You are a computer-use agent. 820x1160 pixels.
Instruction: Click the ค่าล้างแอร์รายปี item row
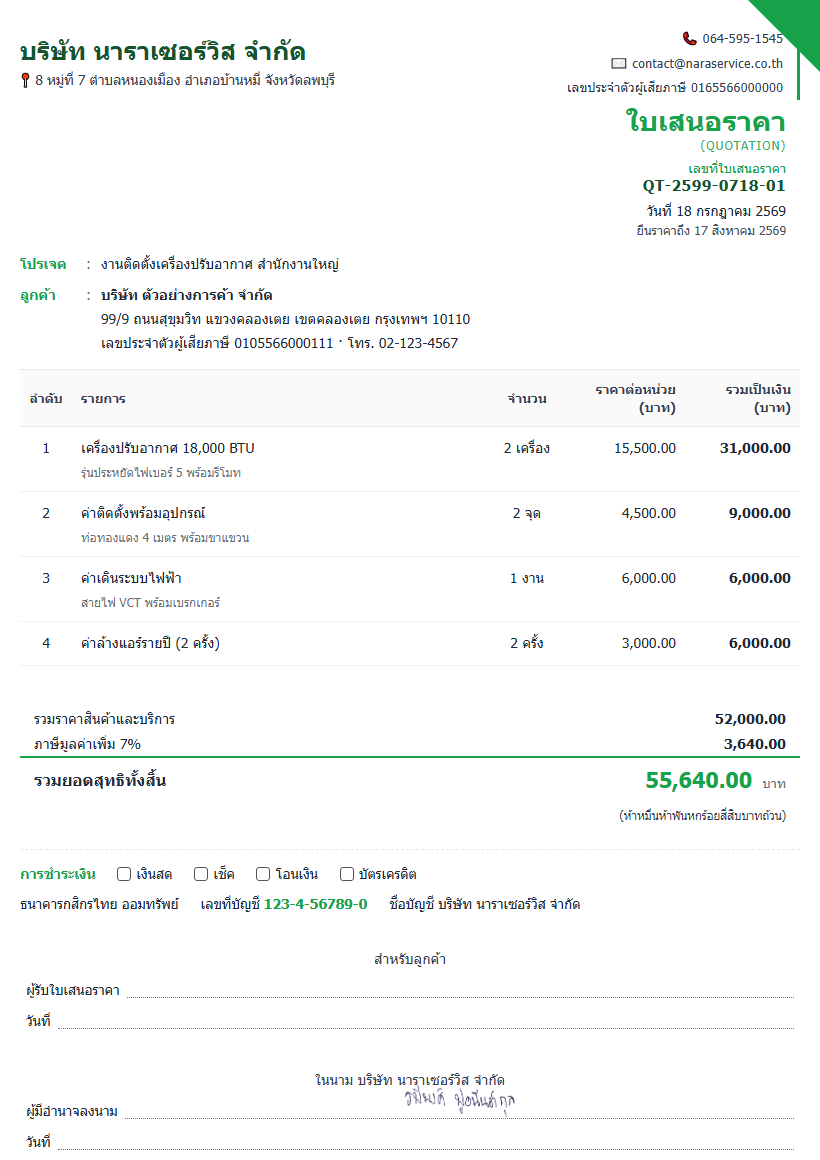pyautogui.click(x=409, y=643)
